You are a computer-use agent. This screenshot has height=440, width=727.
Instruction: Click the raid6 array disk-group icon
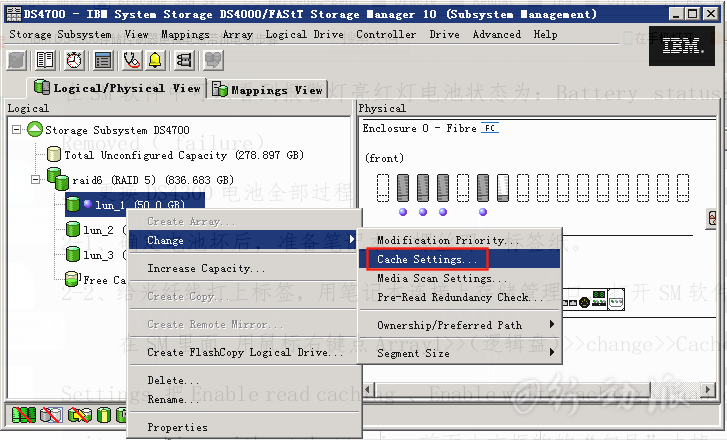tap(58, 179)
